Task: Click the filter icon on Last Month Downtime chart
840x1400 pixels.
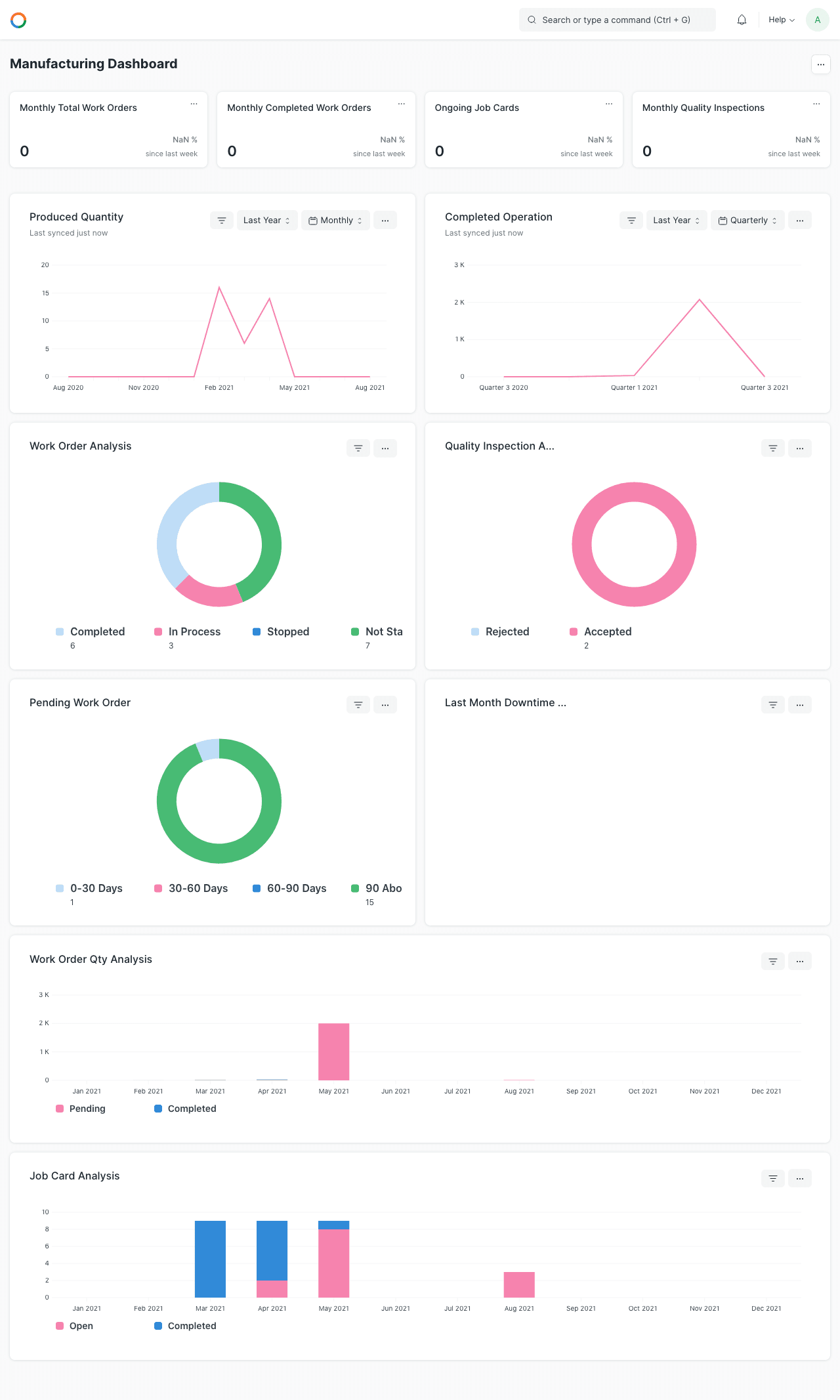Action: click(x=773, y=705)
